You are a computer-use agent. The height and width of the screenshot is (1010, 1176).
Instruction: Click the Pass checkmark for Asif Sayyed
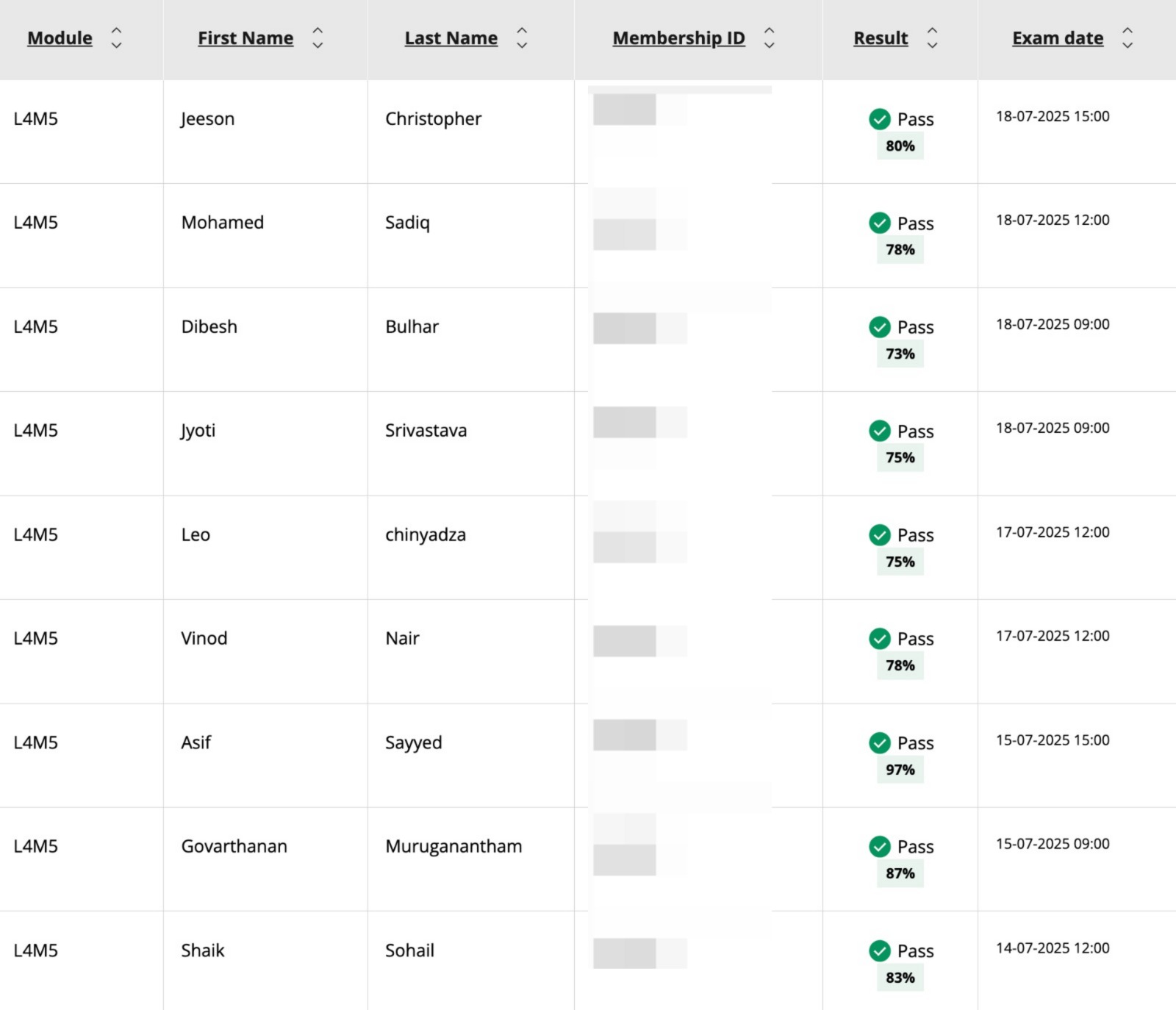[879, 743]
